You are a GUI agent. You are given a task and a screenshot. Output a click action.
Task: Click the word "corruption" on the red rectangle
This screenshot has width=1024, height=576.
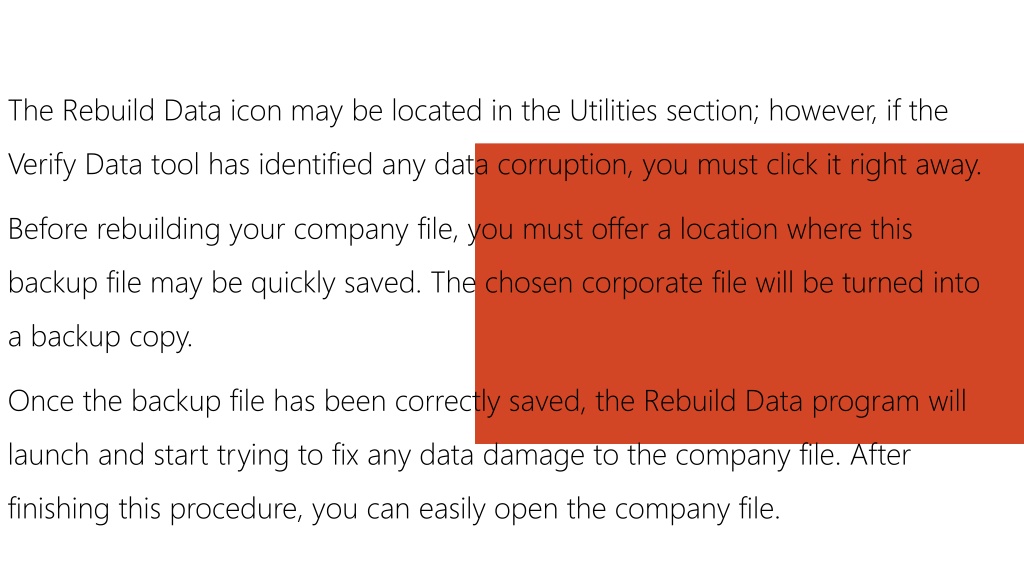click(x=564, y=166)
